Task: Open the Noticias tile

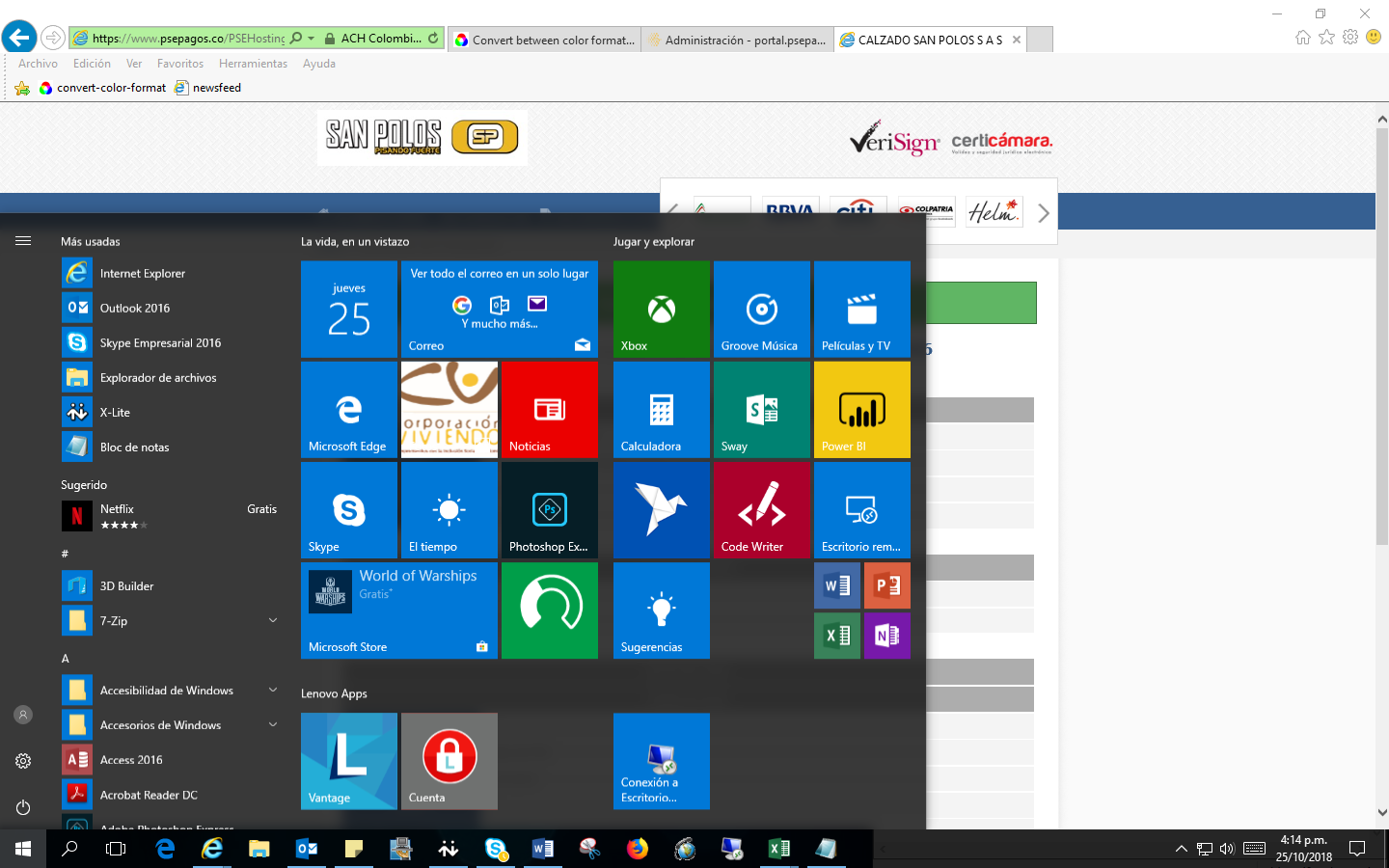Action: [550, 410]
